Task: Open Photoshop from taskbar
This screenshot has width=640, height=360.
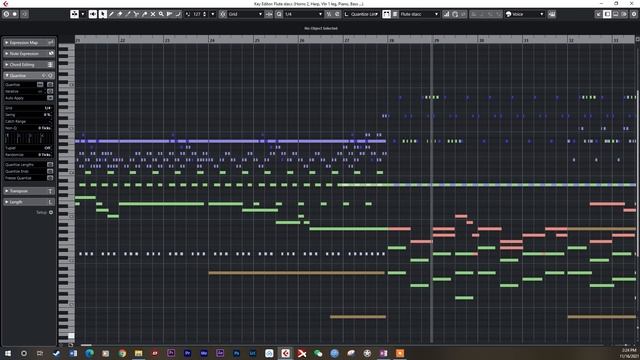Action: click(x=236, y=353)
